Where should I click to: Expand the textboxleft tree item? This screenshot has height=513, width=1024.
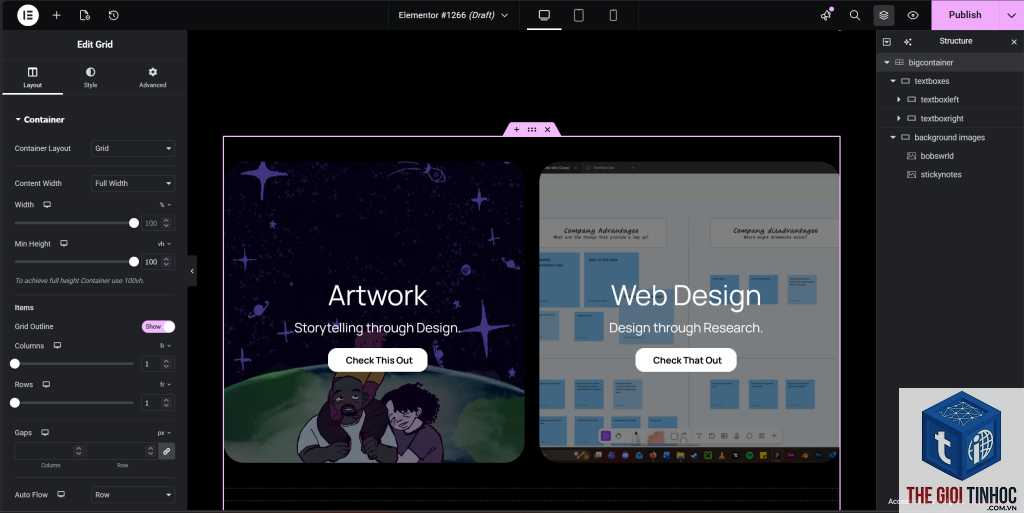[899, 99]
